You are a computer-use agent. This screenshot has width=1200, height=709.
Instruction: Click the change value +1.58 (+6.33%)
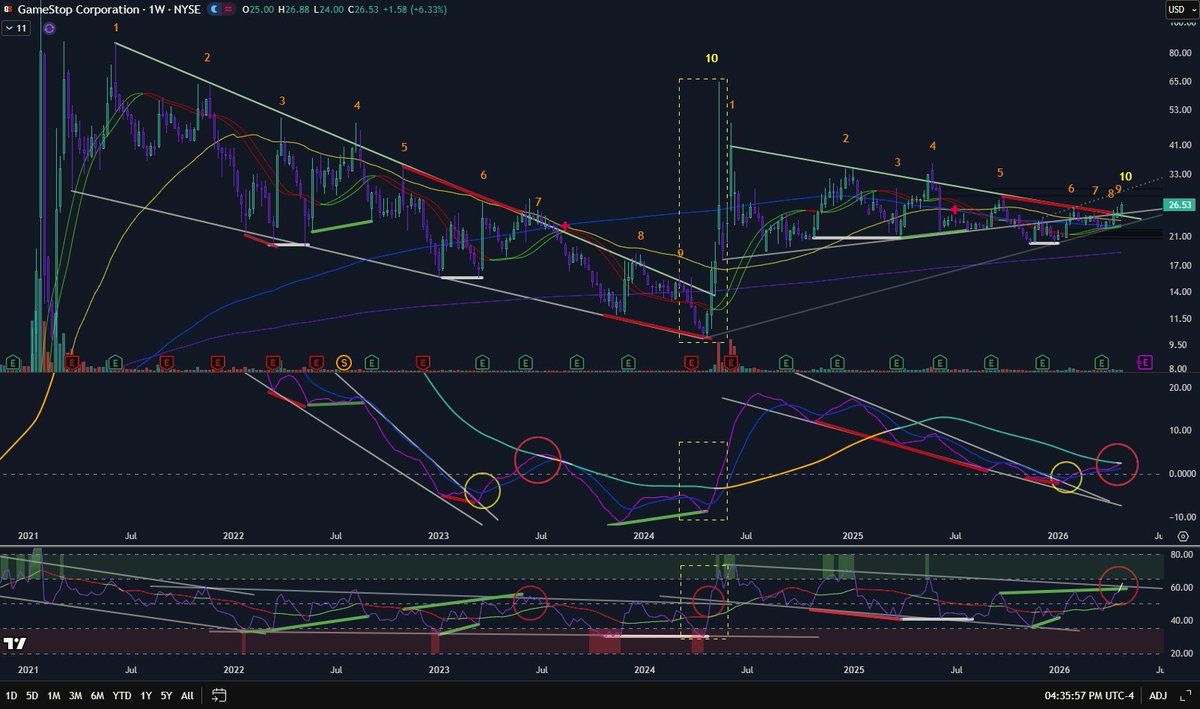(417, 9)
